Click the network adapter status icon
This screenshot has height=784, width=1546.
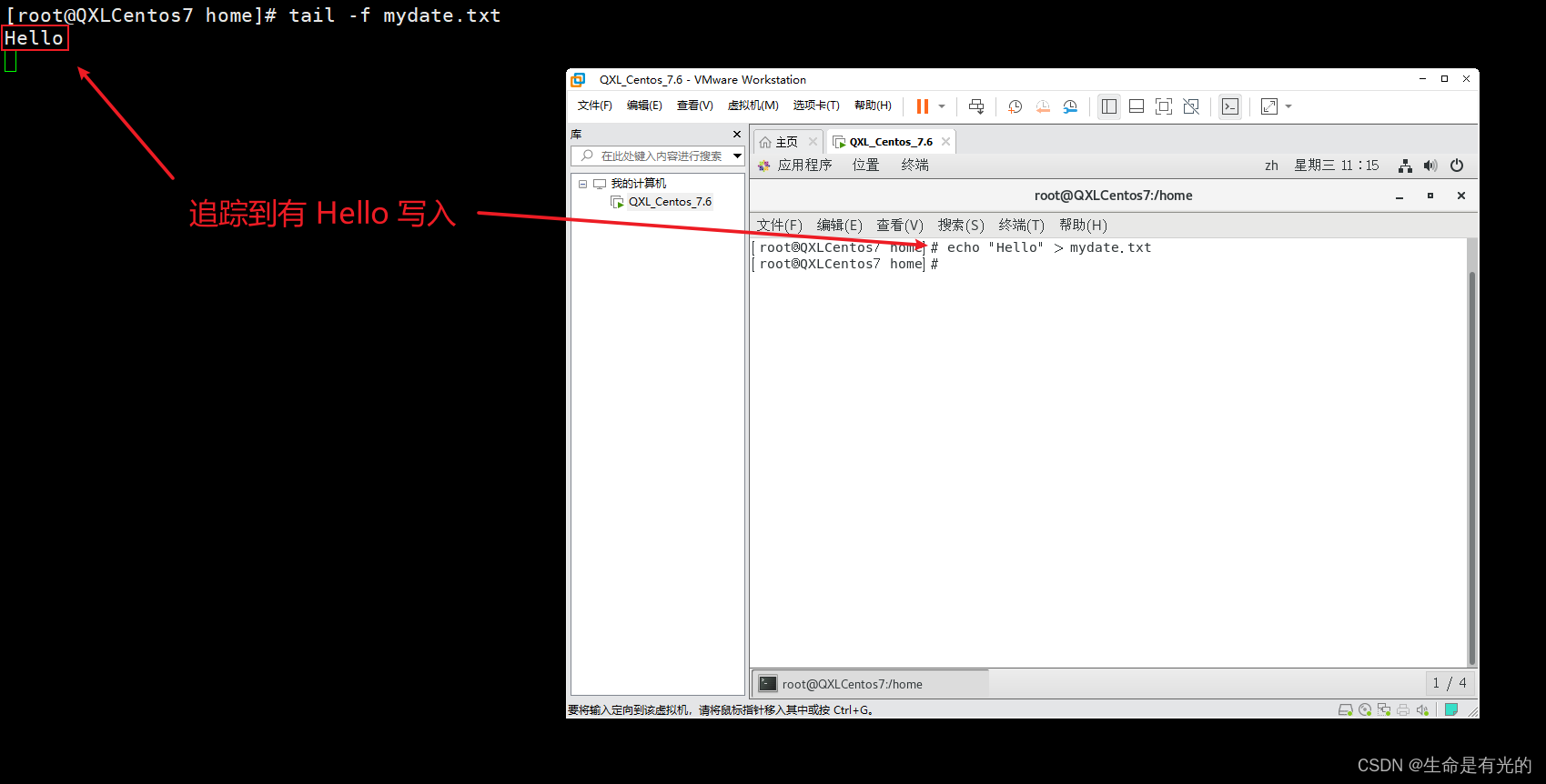[x=1384, y=710]
